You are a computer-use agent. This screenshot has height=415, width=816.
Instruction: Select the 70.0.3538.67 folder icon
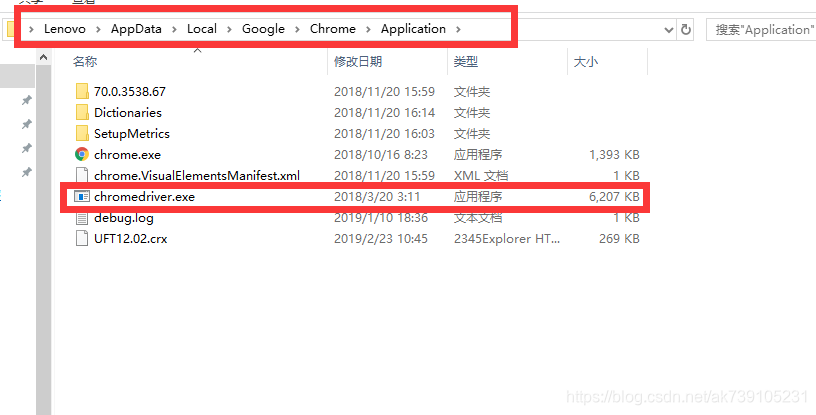[82, 92]
